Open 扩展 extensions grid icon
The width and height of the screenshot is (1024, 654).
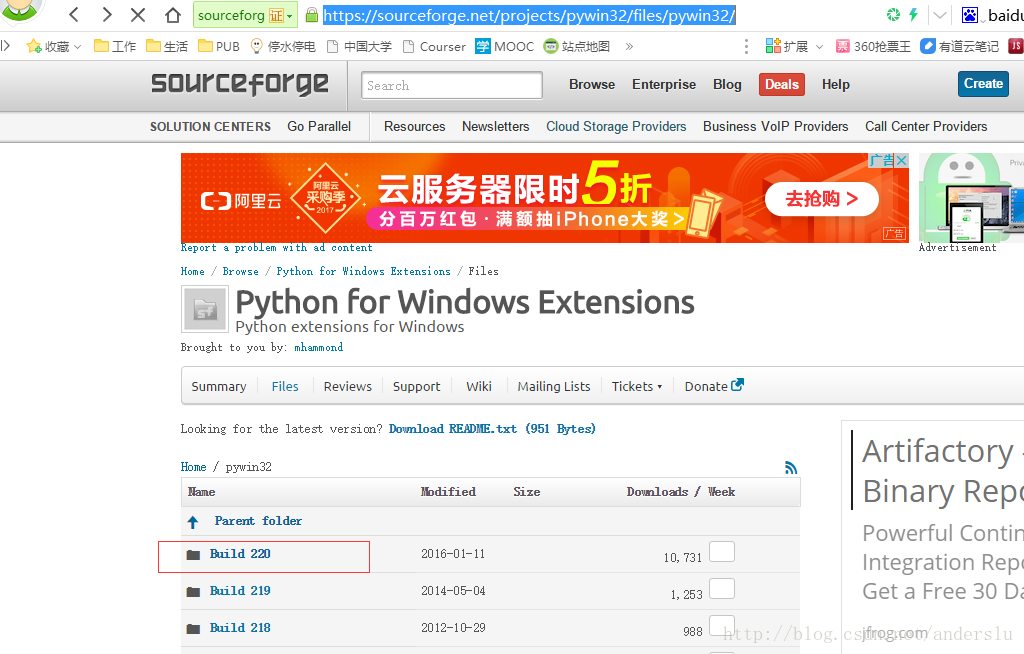click(x=773, y=46)
